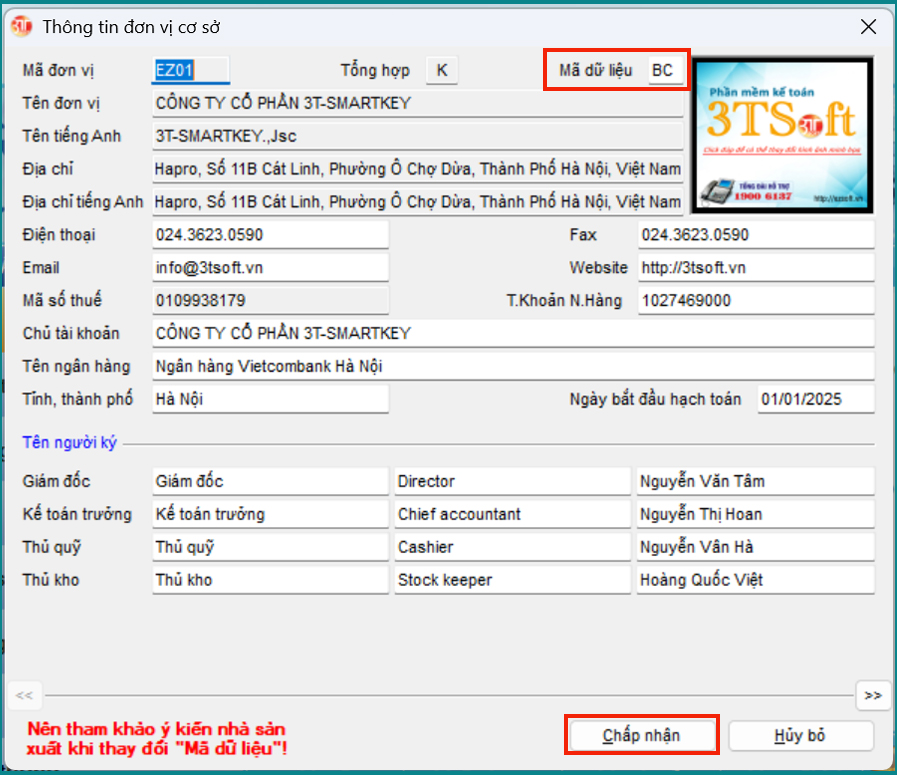The width and height of the screenshot is (897, 775).
Task: Select the Tên ngân hàng field
Action: [513, 366]
